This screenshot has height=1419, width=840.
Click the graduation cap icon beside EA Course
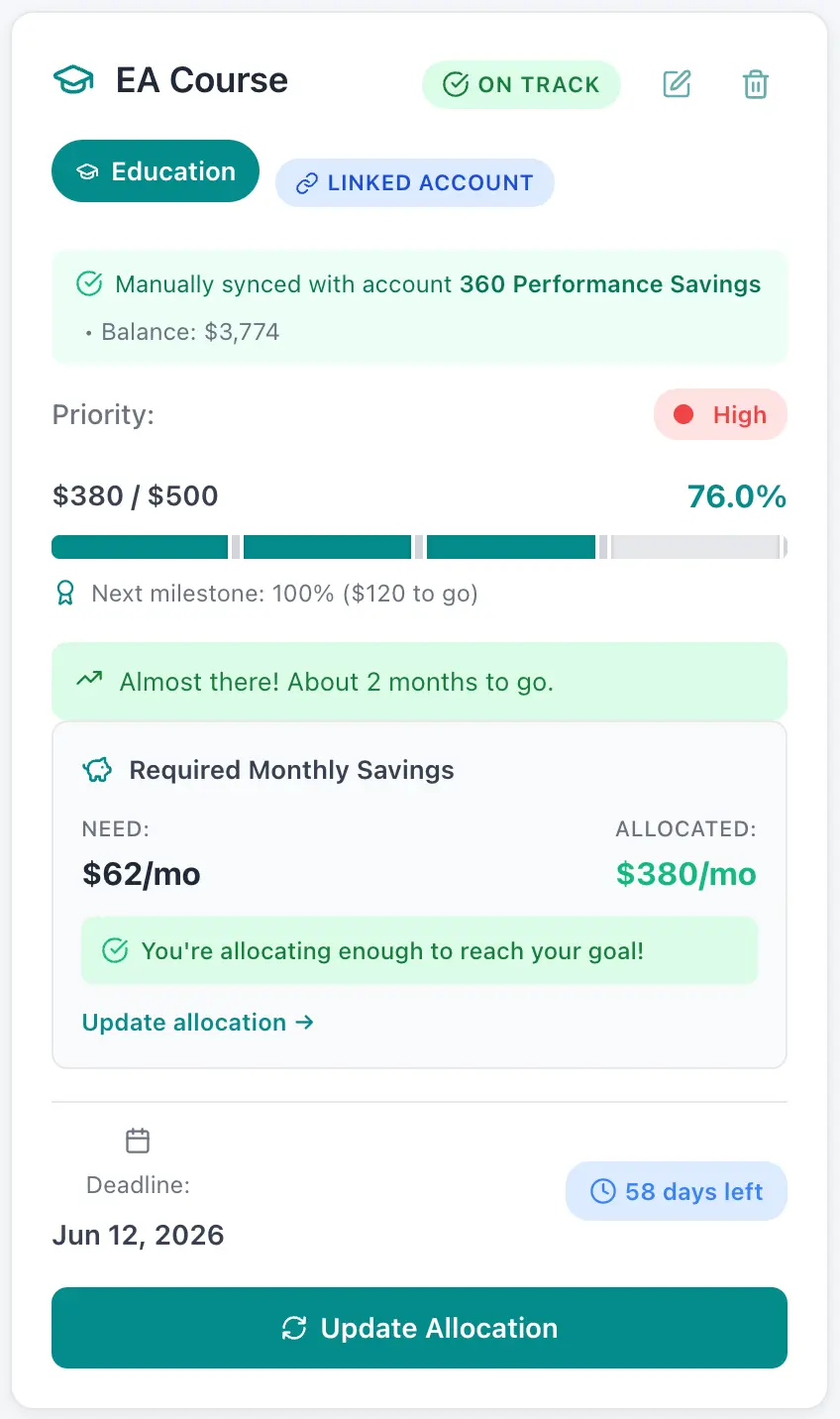pos(74,79)
